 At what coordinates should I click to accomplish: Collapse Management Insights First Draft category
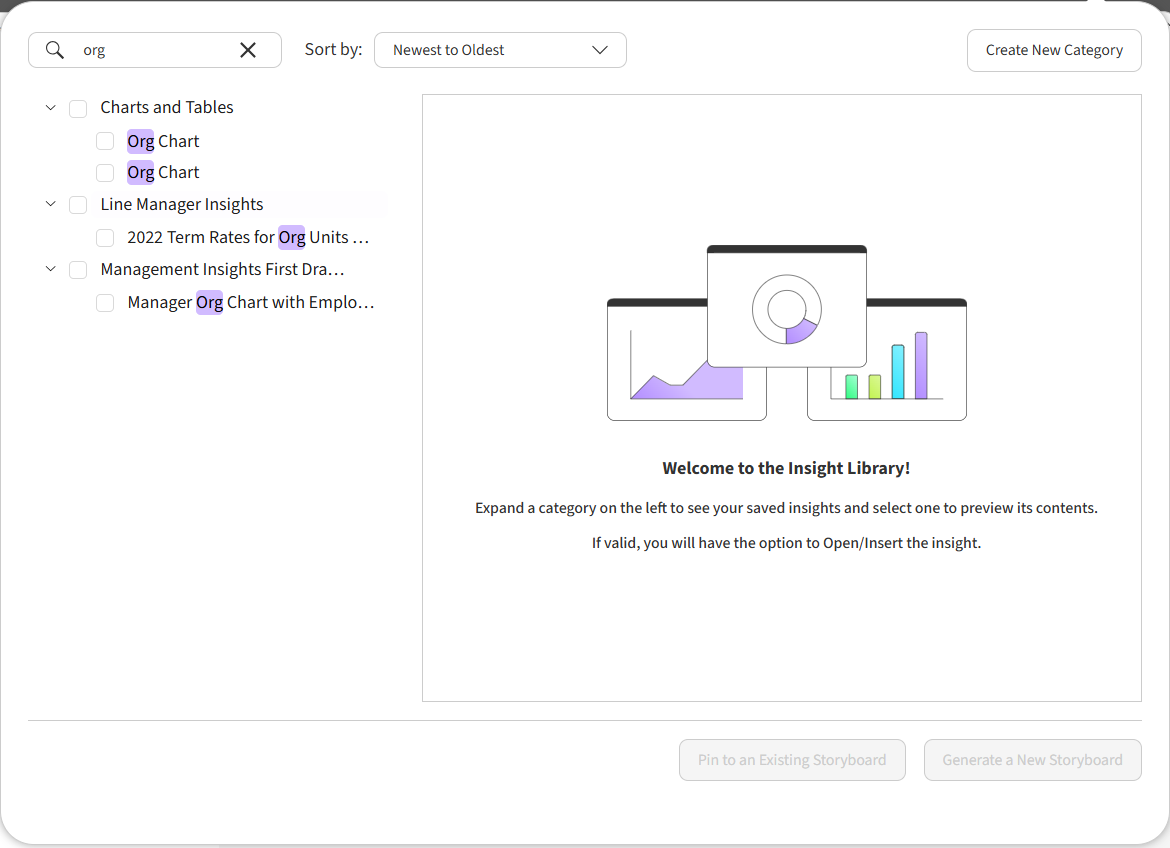(50, 269)
